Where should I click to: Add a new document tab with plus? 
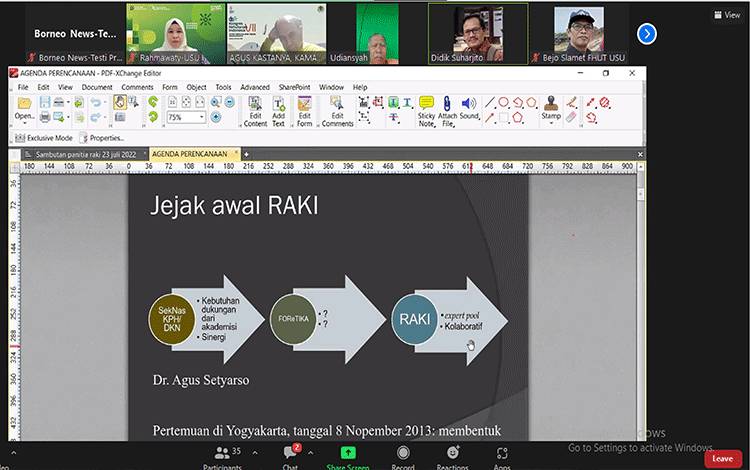click(x=246, y=154)
